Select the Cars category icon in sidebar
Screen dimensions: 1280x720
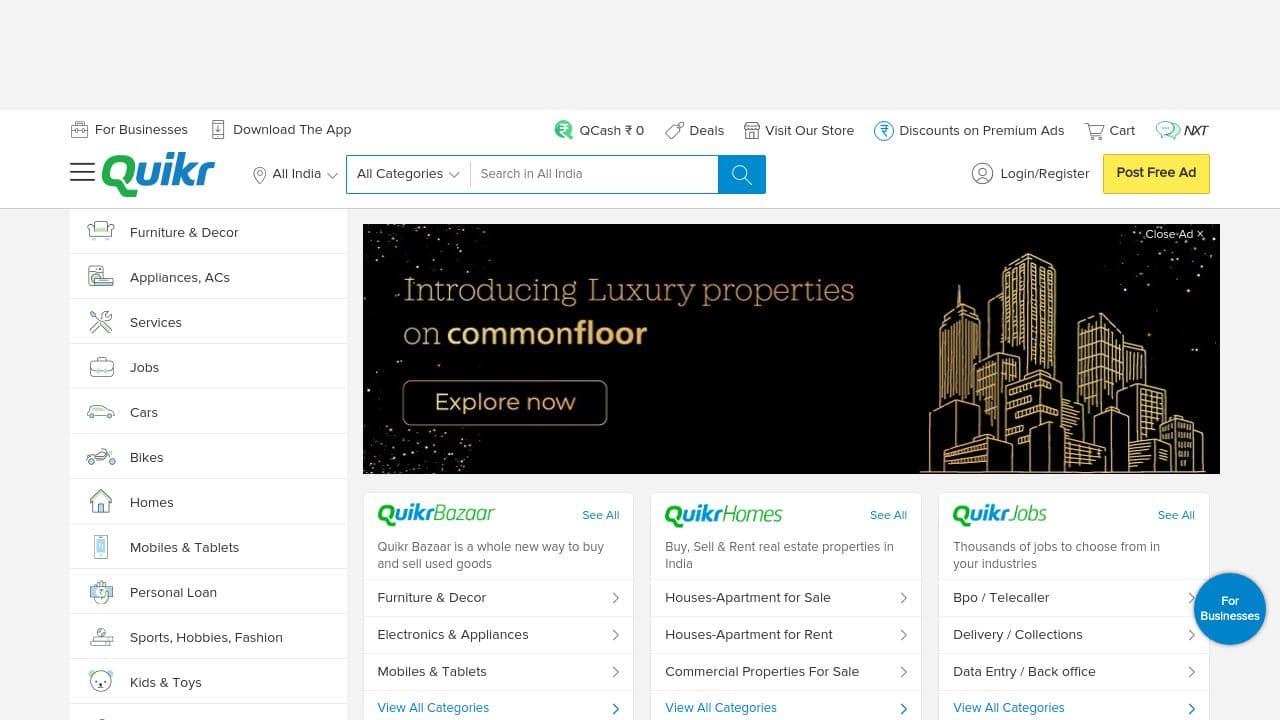coord(100,411)
